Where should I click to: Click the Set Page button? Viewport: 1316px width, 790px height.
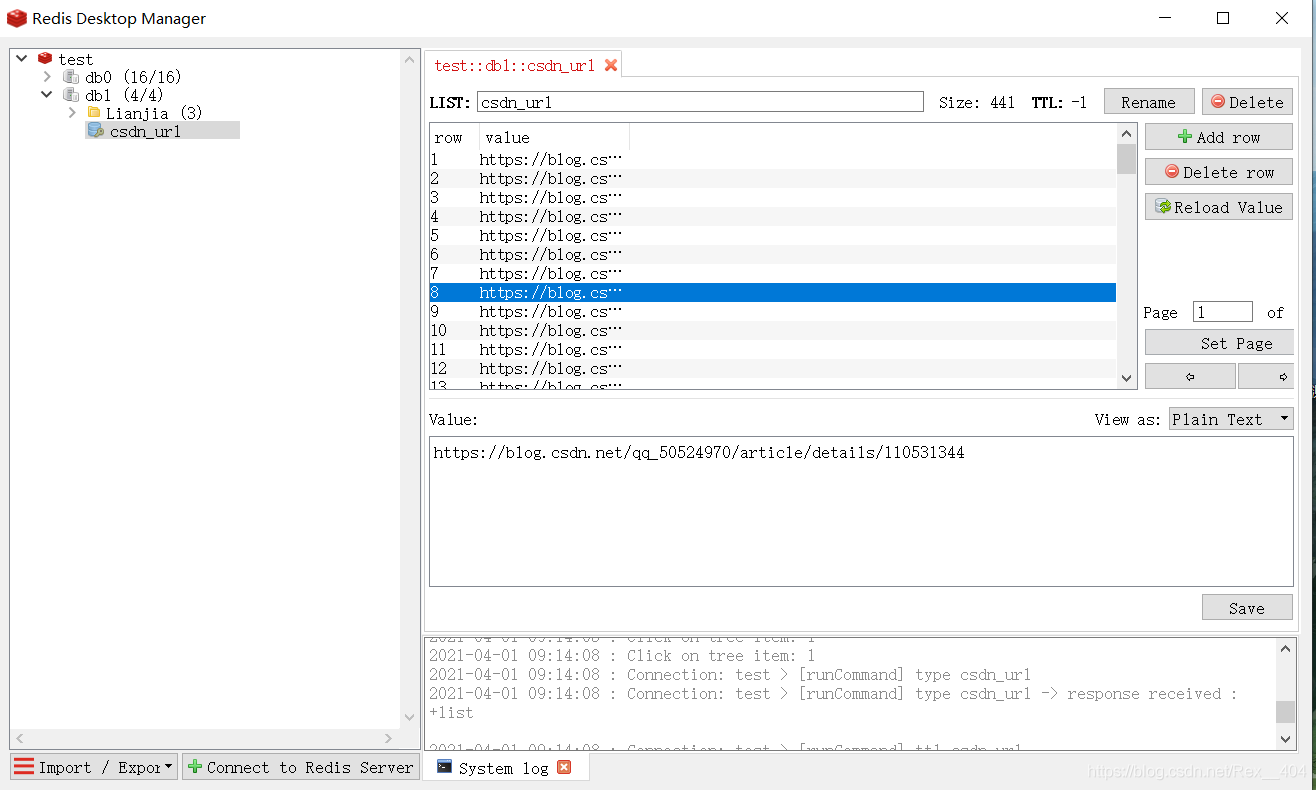[1219, 342]
